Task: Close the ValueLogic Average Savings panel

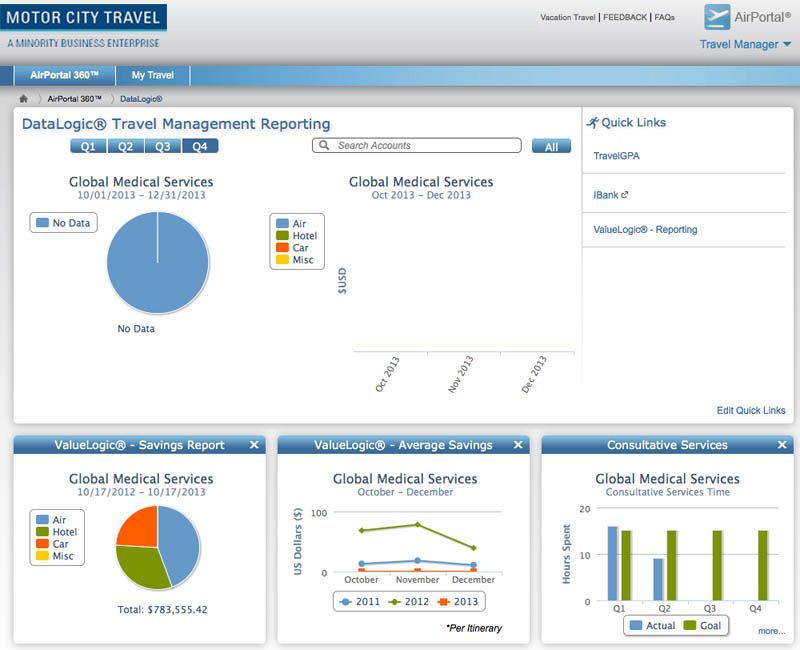Action: (x=518, y=445)
